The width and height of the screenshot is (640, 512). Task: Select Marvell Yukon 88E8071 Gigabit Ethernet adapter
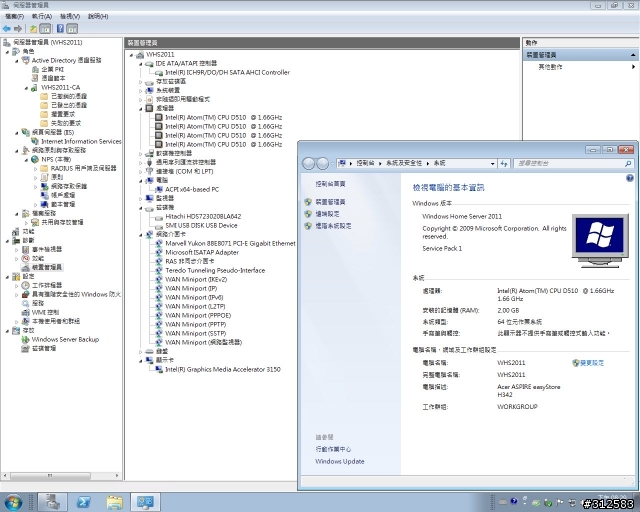coord(230,243)
